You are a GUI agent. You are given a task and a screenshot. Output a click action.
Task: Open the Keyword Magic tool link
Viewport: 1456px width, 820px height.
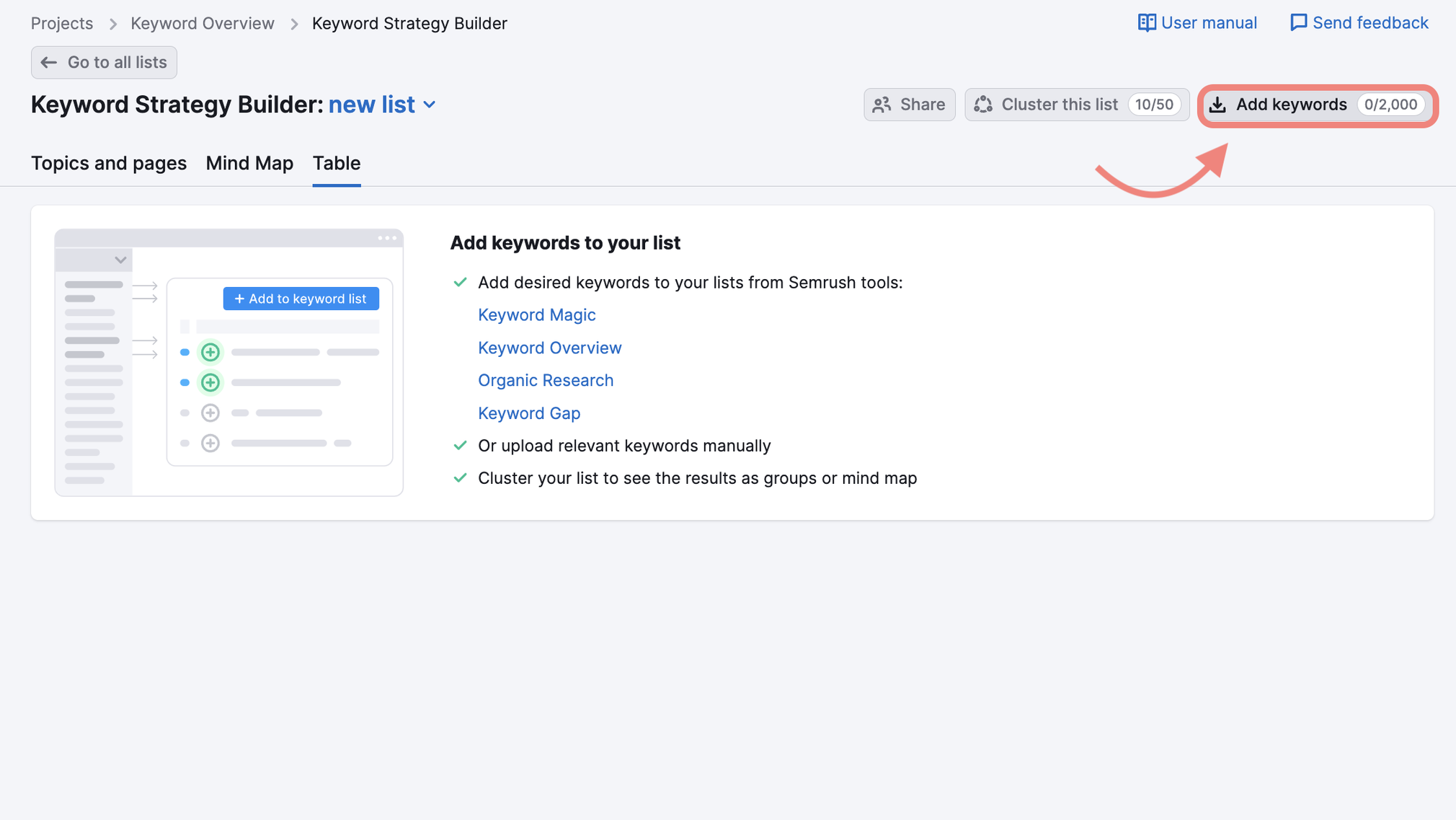tap(536, 314)
